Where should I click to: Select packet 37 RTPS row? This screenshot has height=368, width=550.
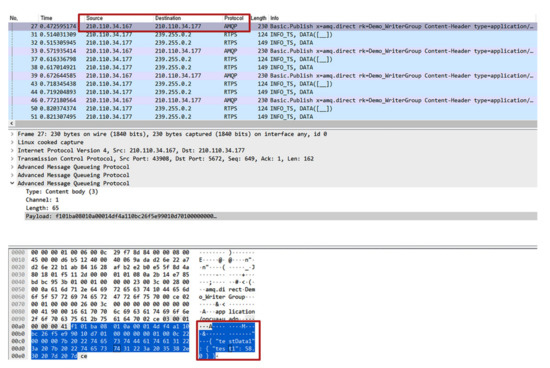[273, 59]
